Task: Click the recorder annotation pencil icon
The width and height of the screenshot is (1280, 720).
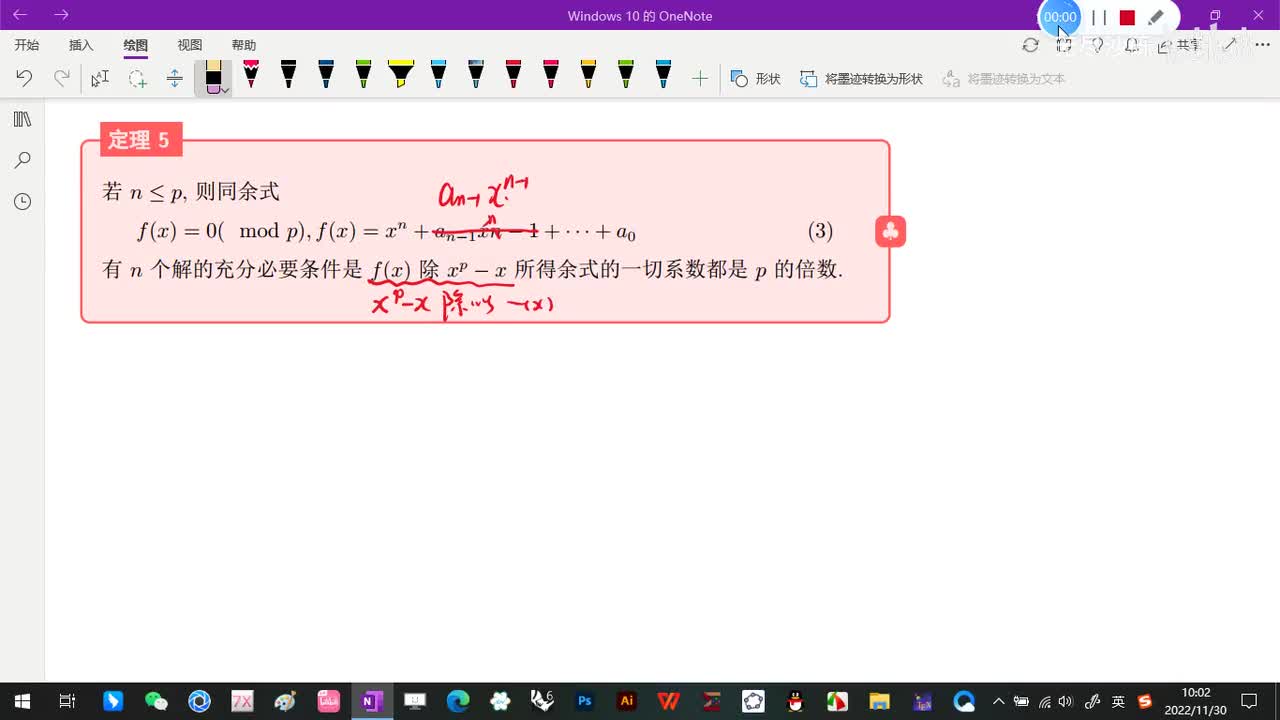Action: [x=1156, y=17]
